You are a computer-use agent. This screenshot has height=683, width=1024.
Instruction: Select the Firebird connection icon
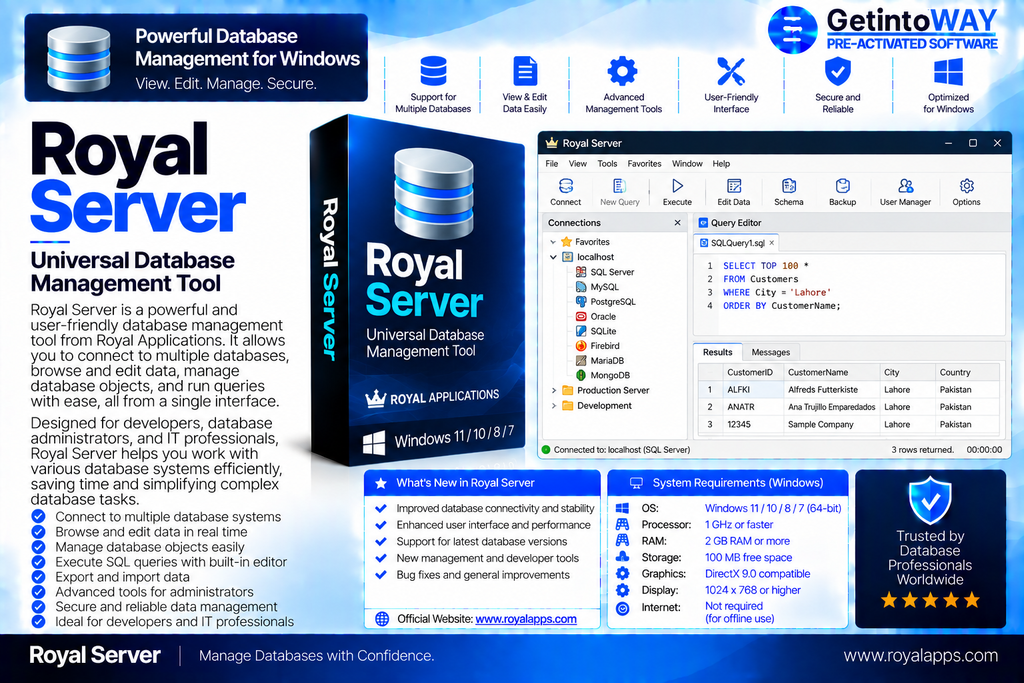[x=581, y=345]
